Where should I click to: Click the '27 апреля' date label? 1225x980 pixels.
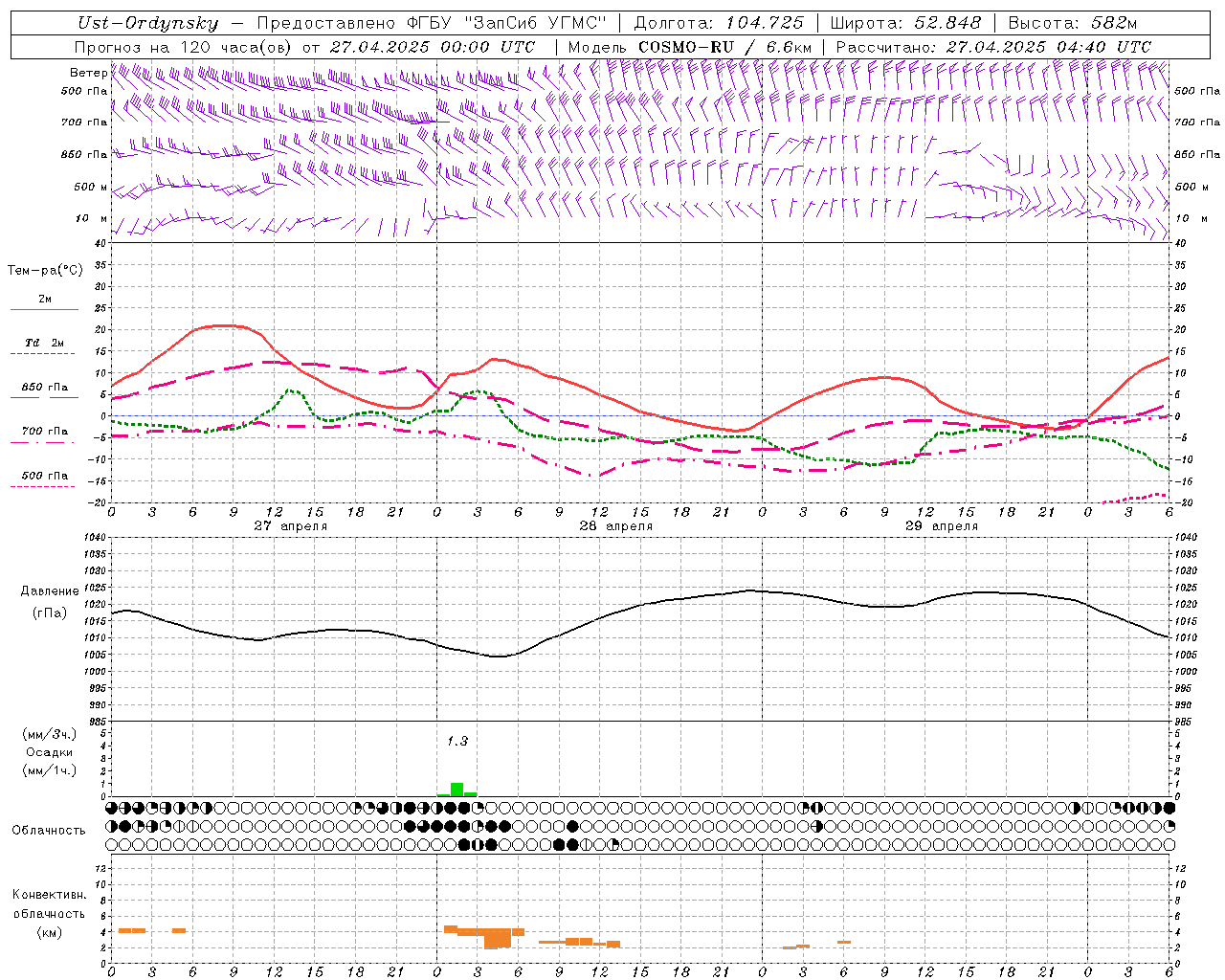point(291,526)
